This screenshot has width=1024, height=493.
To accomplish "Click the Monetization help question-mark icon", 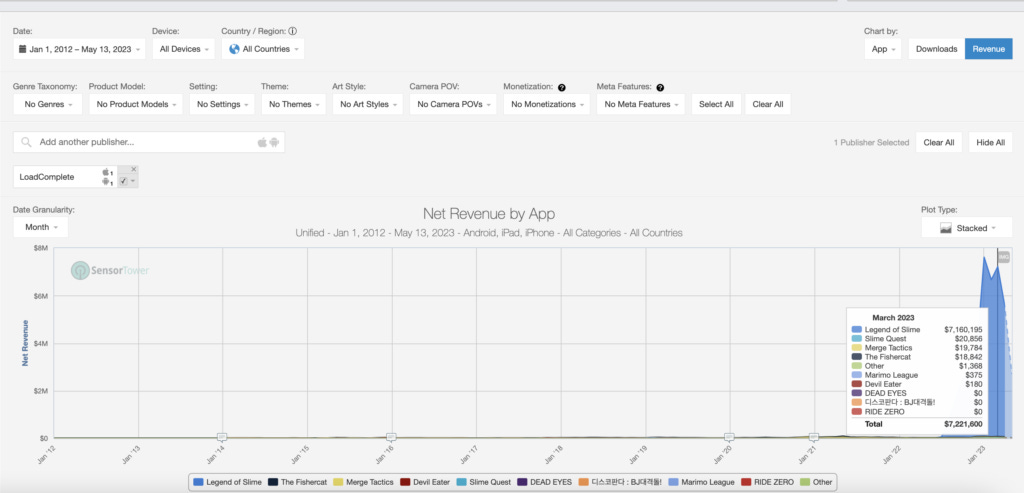I will 562,87.
